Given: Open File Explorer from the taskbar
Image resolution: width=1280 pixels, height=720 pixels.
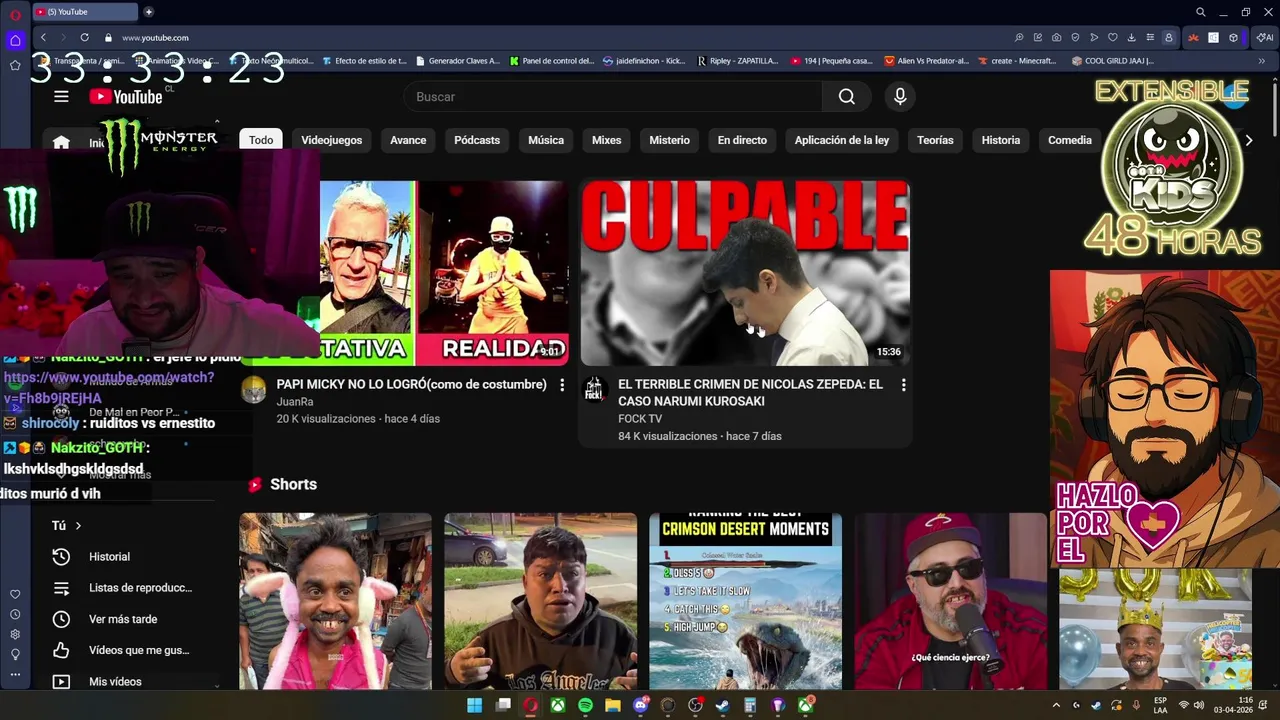Looking at the screenshot, I should pos(612,705).
